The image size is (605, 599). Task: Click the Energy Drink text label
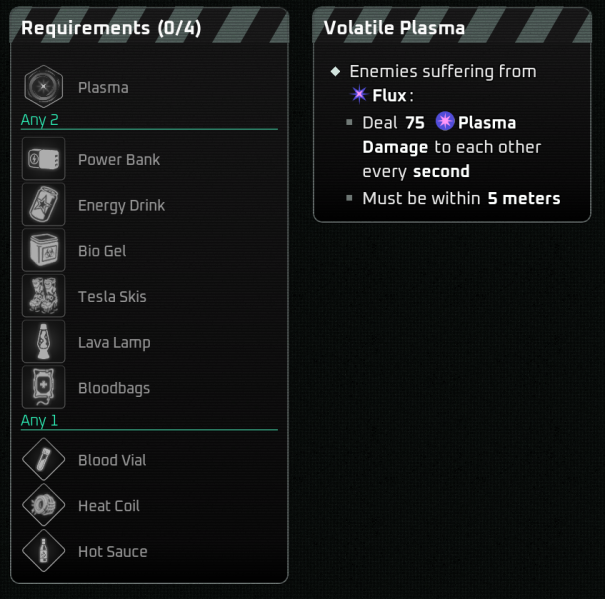(121, 205)
